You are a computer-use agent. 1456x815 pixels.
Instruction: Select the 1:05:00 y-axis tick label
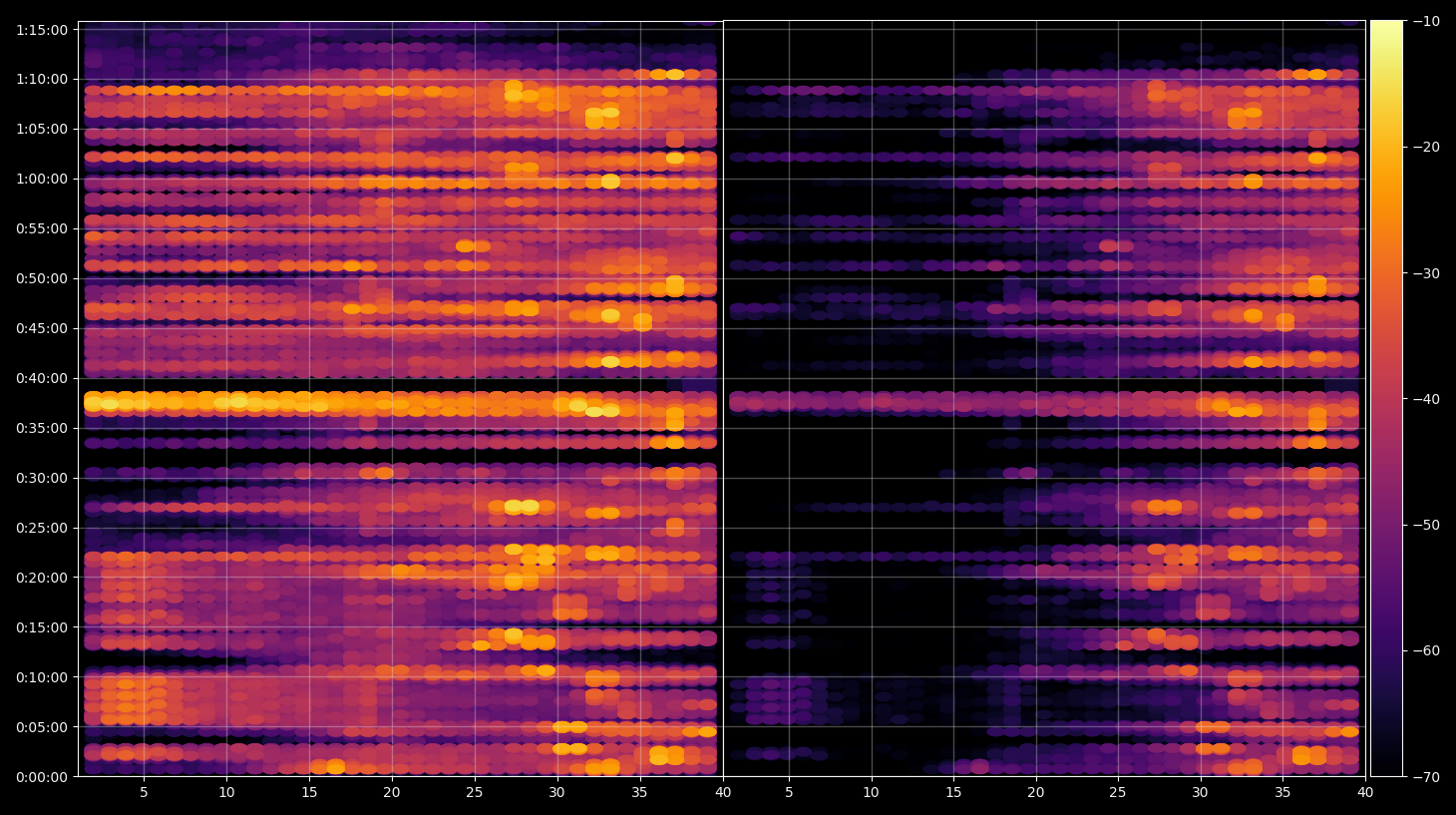pos(42,130)
